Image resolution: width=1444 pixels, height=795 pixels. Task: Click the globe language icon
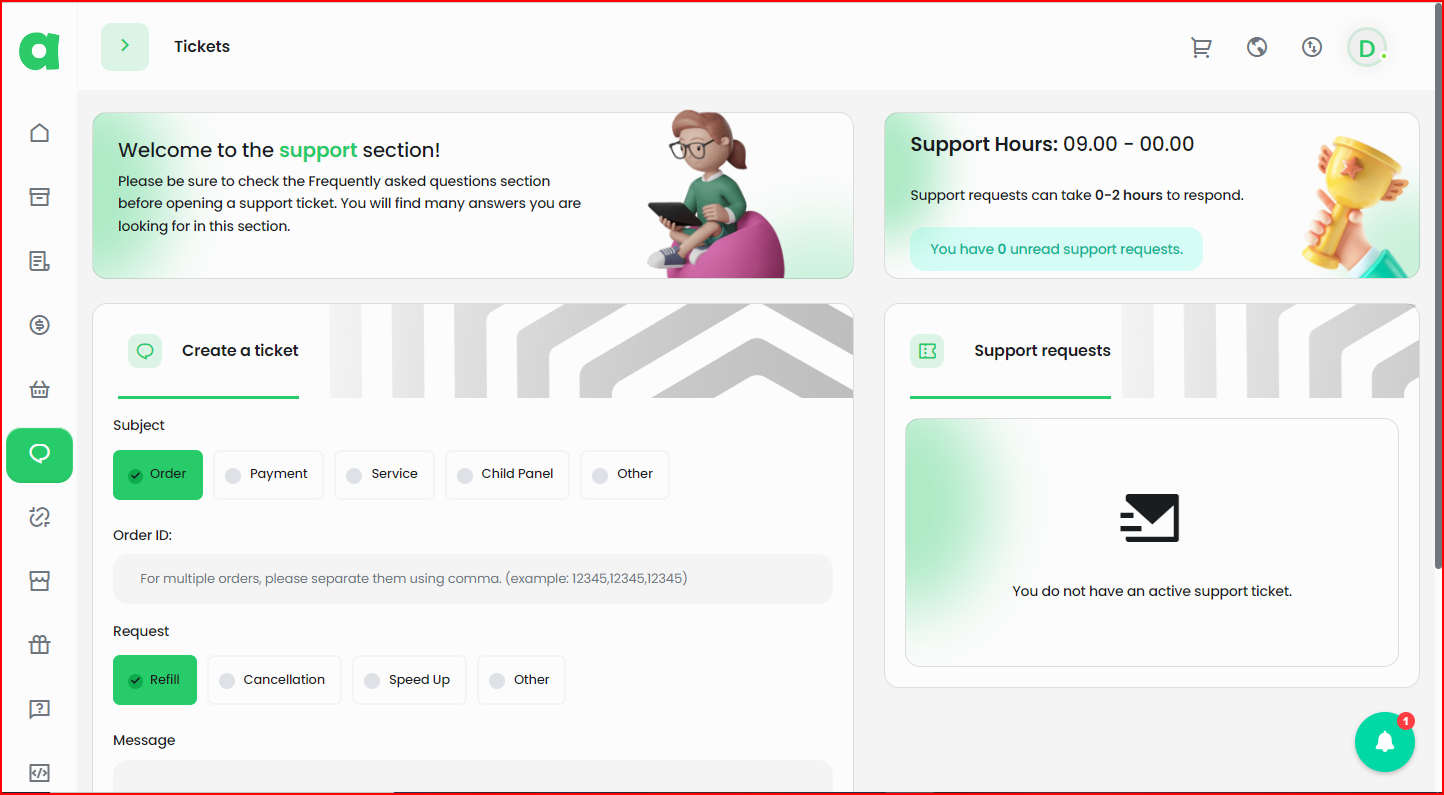1257,47
